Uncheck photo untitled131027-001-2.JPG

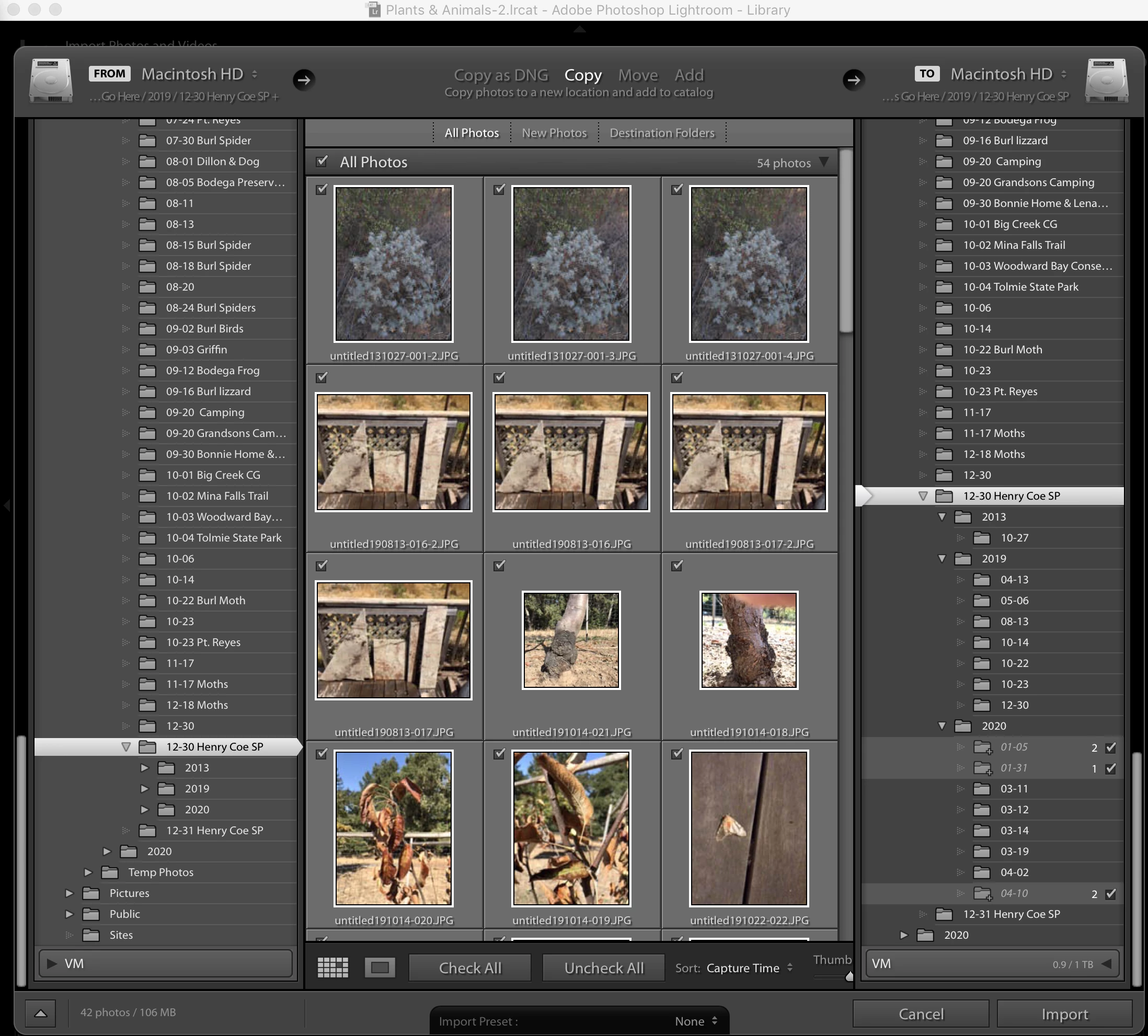322,189
